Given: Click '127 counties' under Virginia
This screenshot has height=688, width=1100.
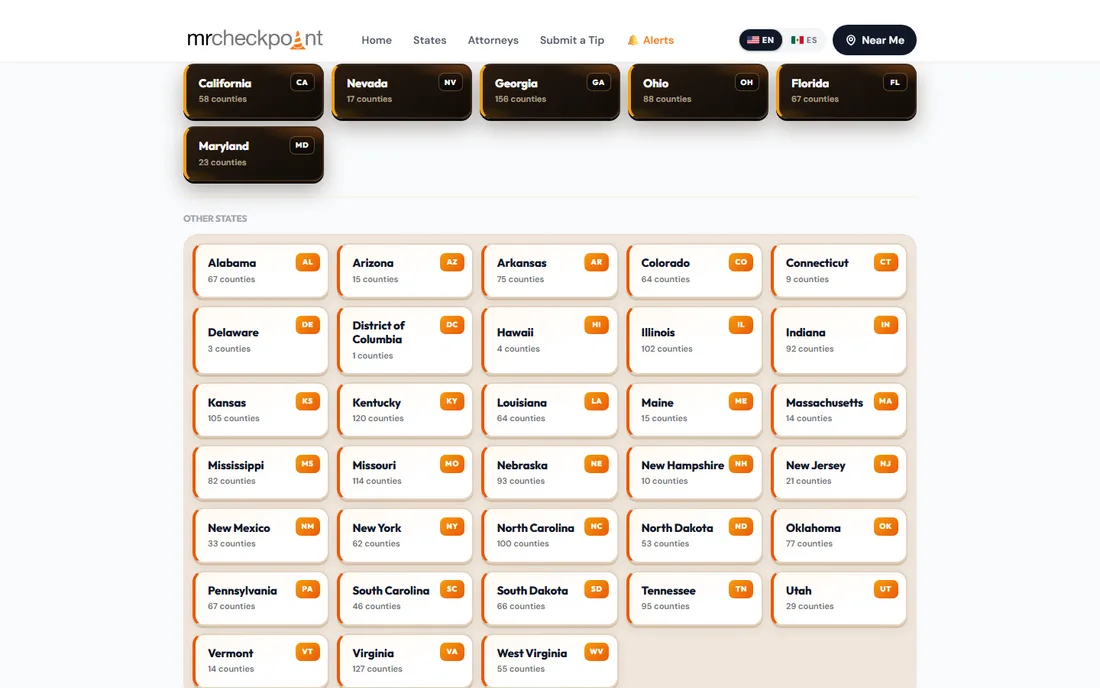Looking at the screenshot, I should 377,669.
